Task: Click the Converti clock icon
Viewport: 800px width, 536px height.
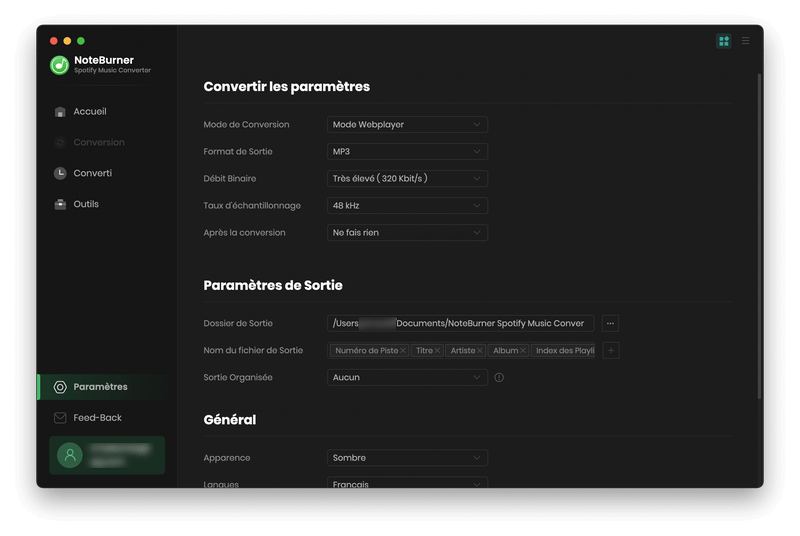Action: [x=60, y=173]
